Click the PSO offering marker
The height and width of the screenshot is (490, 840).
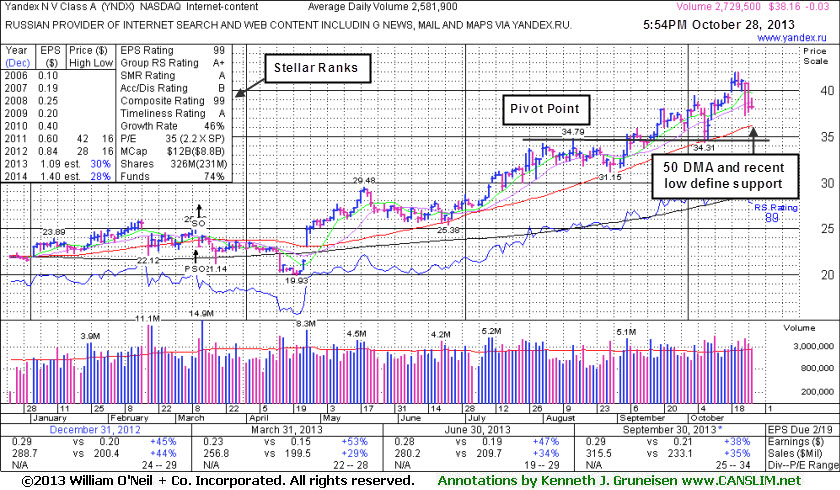195,269
